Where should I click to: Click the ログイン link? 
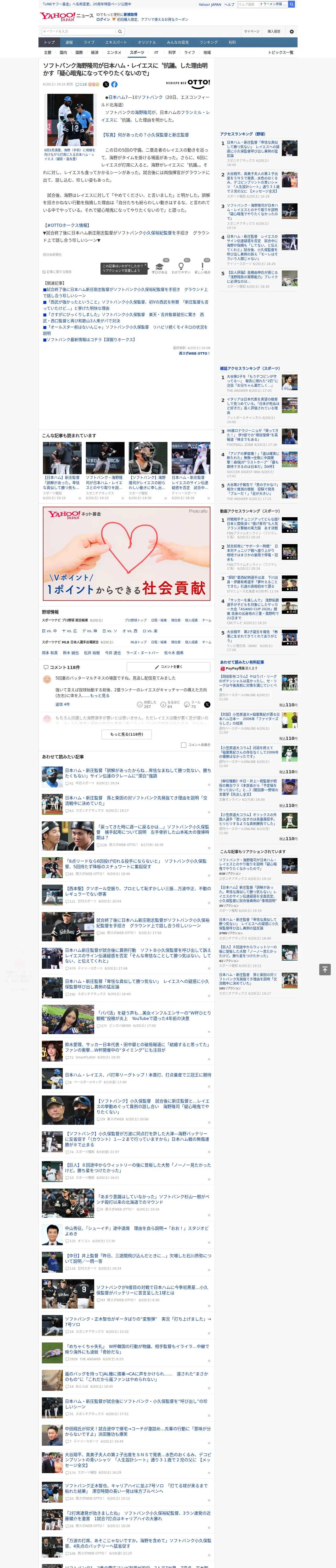[x=103, y=20]
